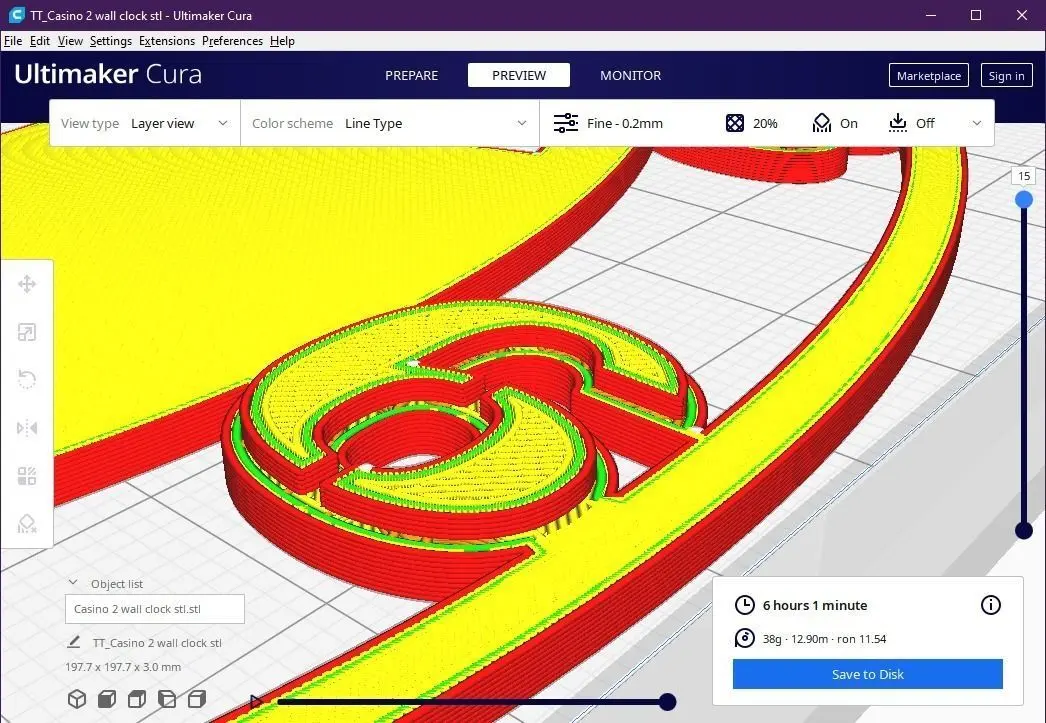
Task: Click the print time clock icon
Action: coord(744,605)
